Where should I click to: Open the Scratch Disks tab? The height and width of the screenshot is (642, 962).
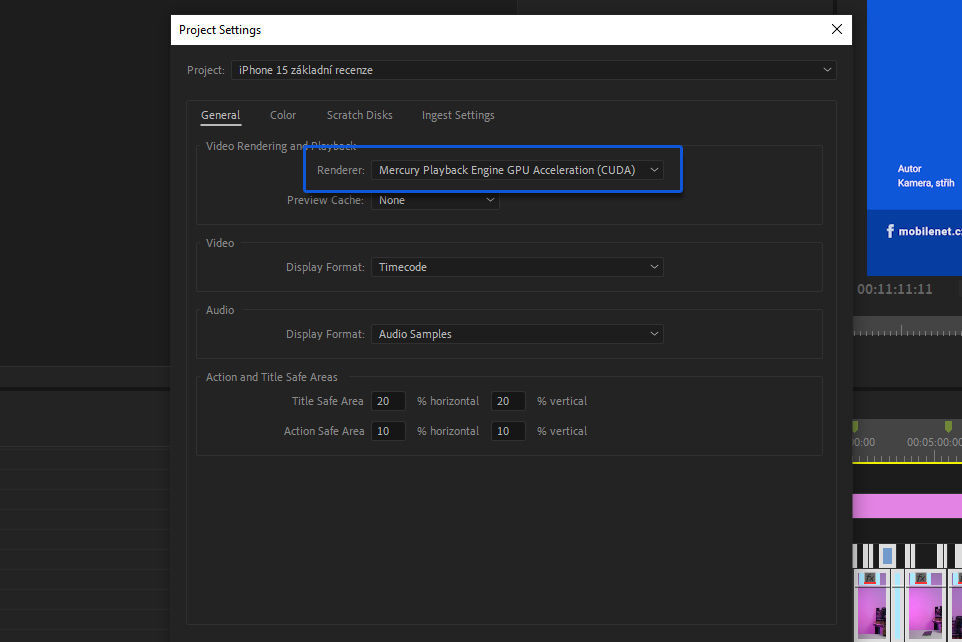point(359,115)
